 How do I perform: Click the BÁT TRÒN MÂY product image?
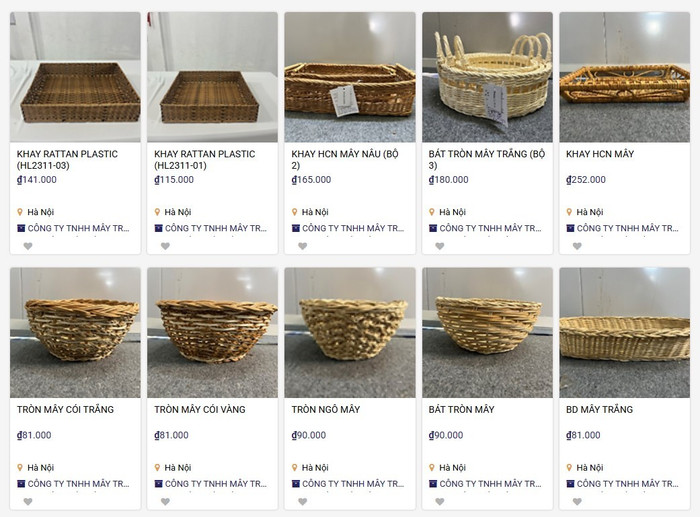(x=487, y=332)
